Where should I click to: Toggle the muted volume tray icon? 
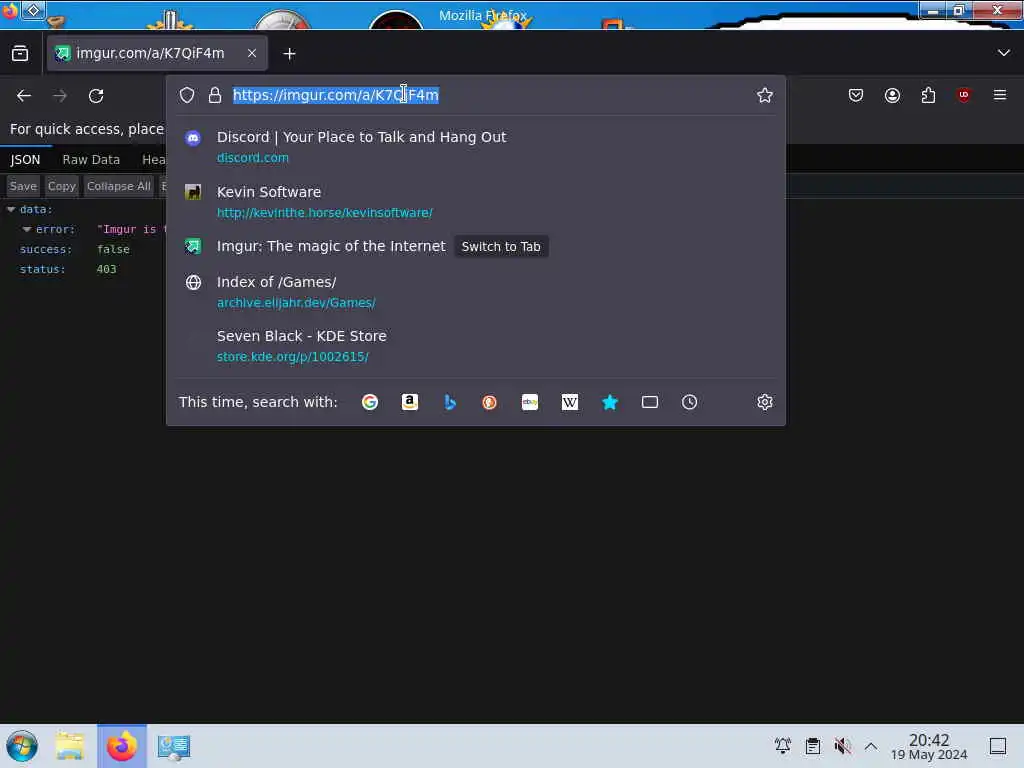point(842,745)
